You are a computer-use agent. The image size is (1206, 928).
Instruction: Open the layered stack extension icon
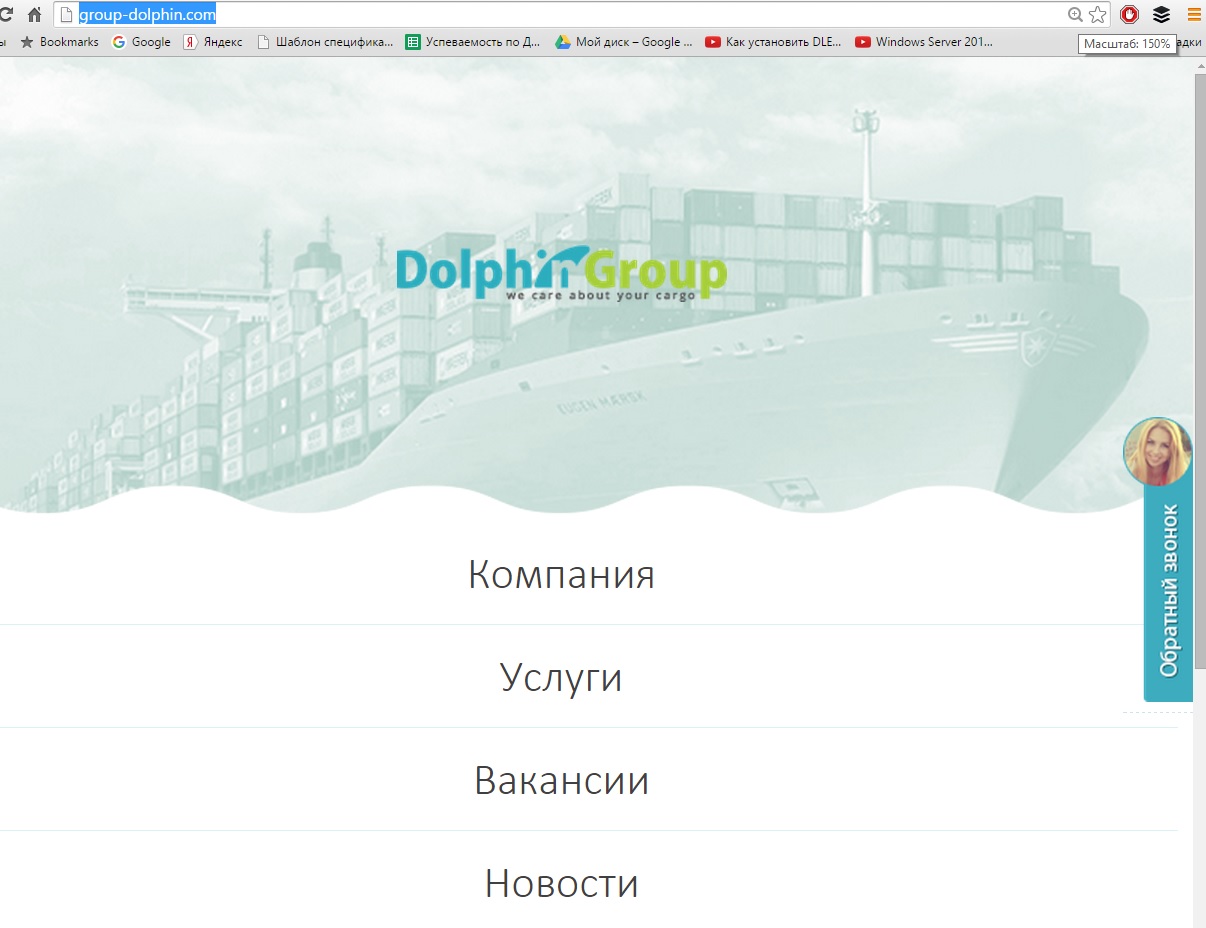pyautogui.click(x=1161, y=14)
